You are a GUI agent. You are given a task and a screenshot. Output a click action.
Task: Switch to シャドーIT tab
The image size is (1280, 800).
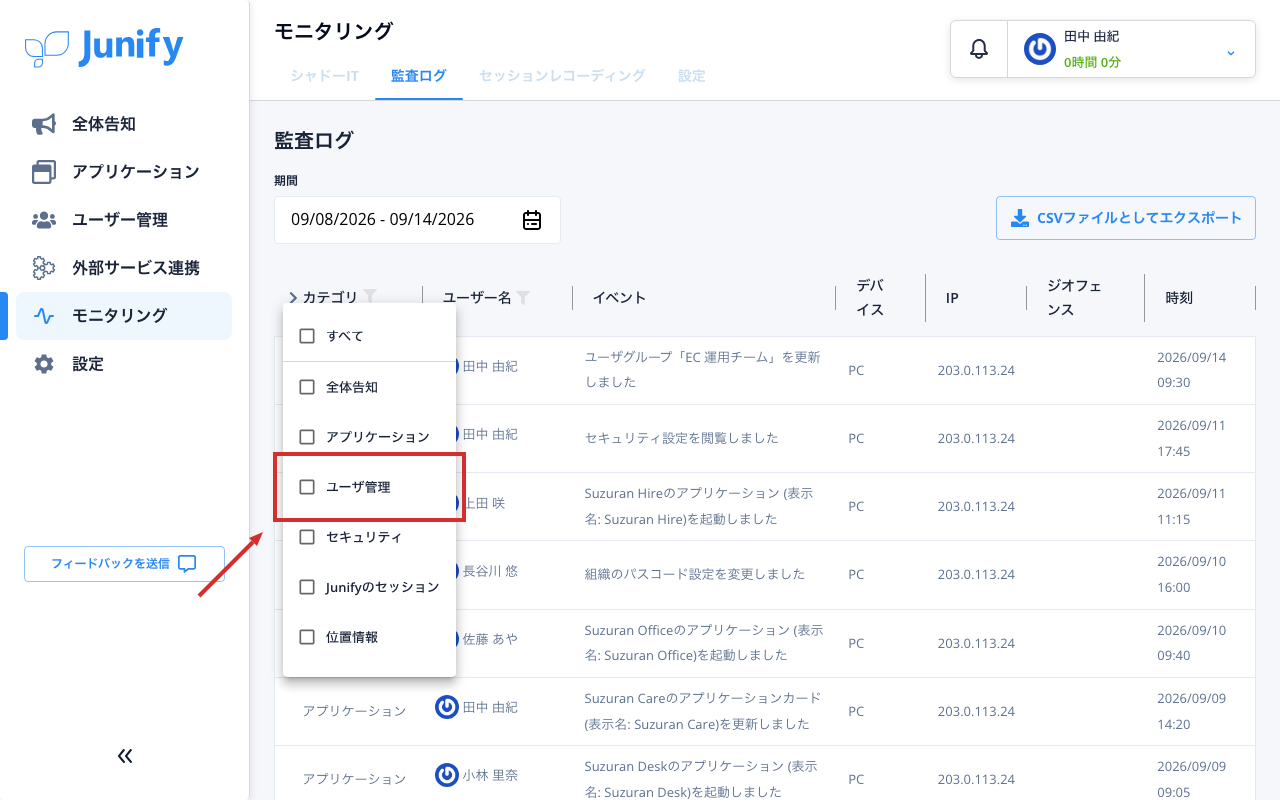[325, 76]
